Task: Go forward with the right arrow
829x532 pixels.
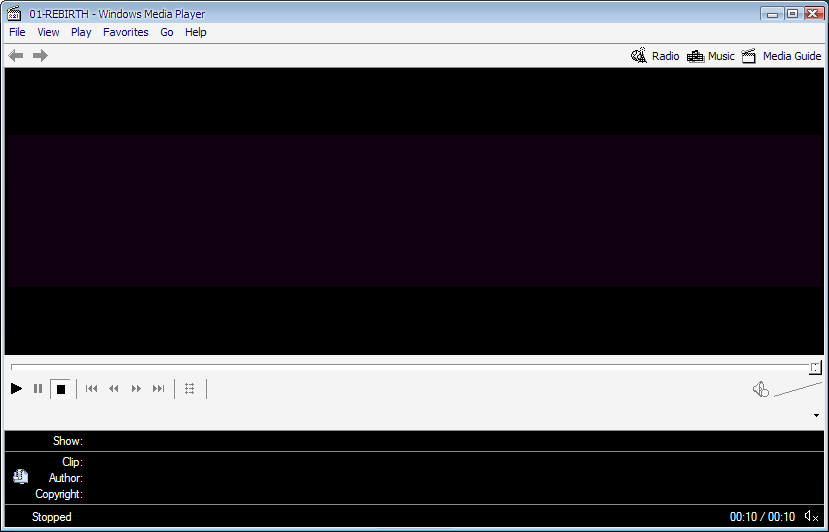Action: (x=40, y=56)
